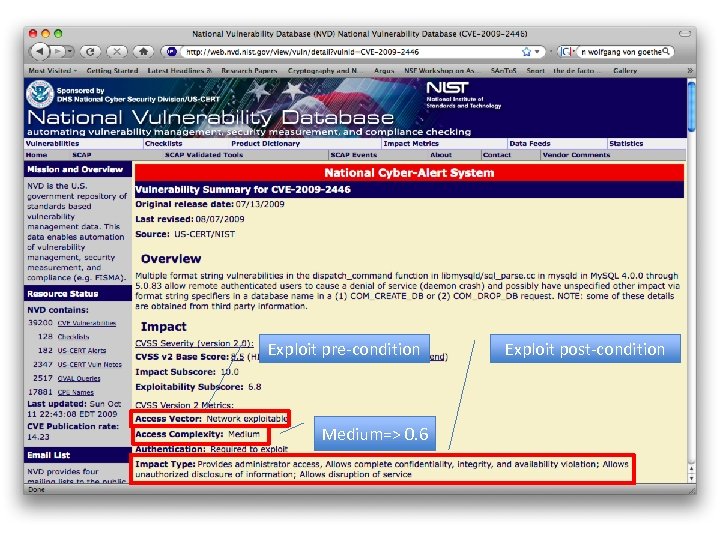Open the Research Papers bookmark folder
The image size is (720, 540).
point(249,71)
